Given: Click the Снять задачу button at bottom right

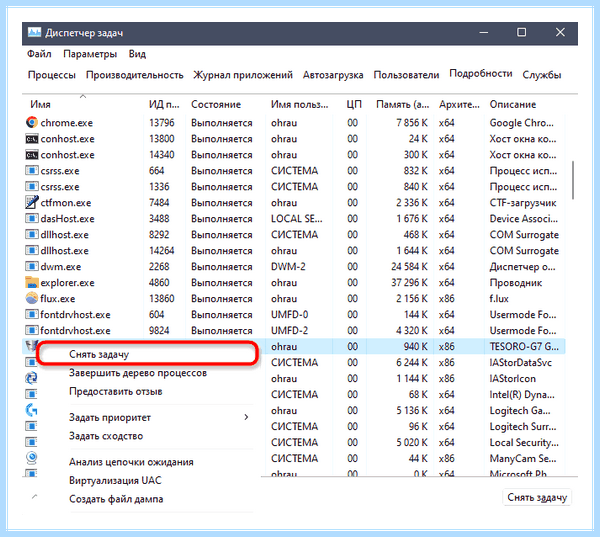Looking at the screenshot, I should (537, 497).
